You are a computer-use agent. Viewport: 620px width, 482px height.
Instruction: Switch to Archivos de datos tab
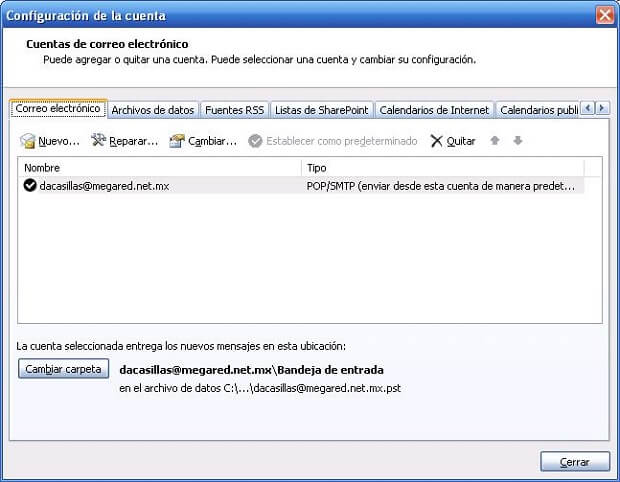coord(153,110)
